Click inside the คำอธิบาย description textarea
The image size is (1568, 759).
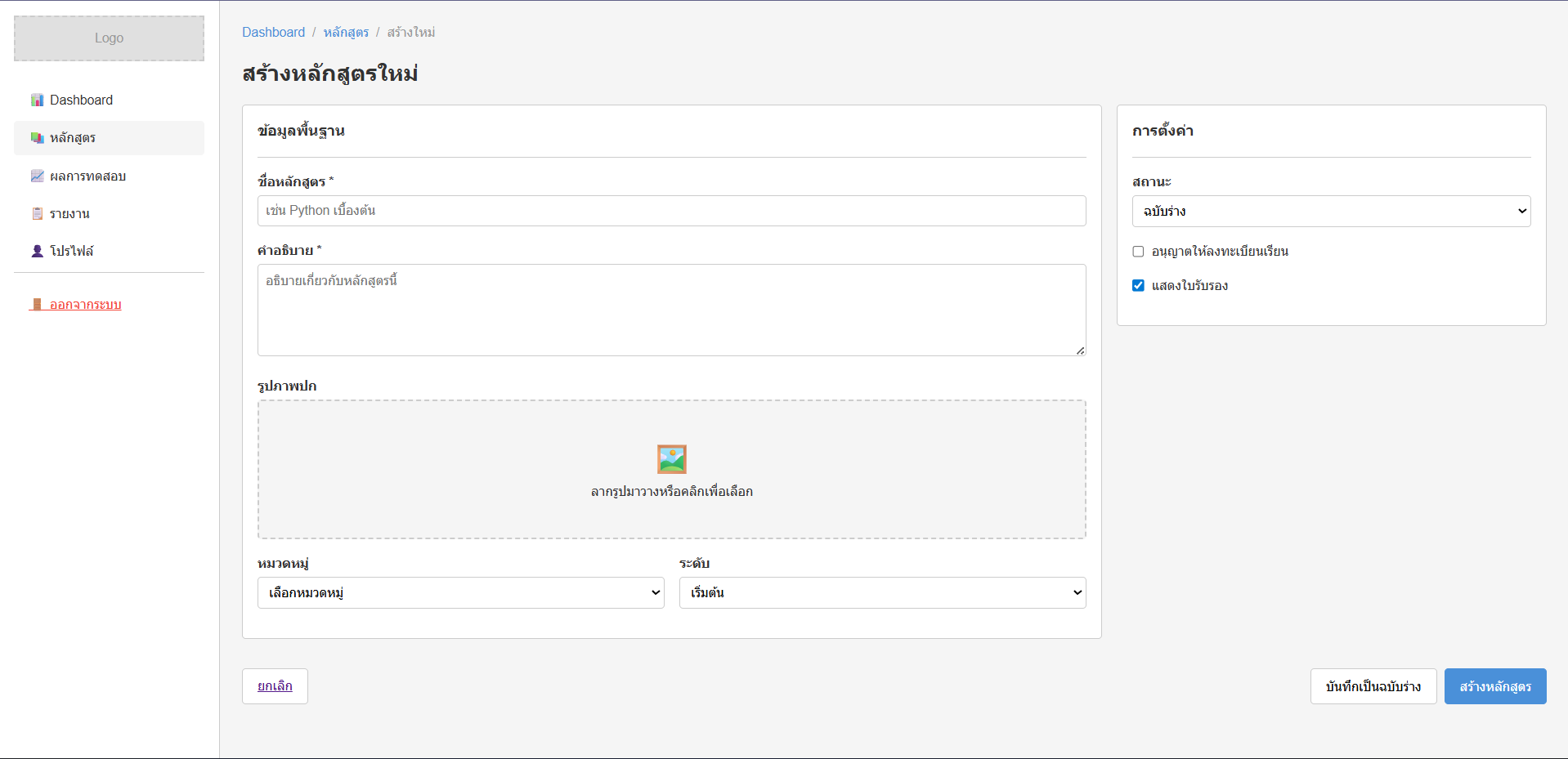coord(671,310)
